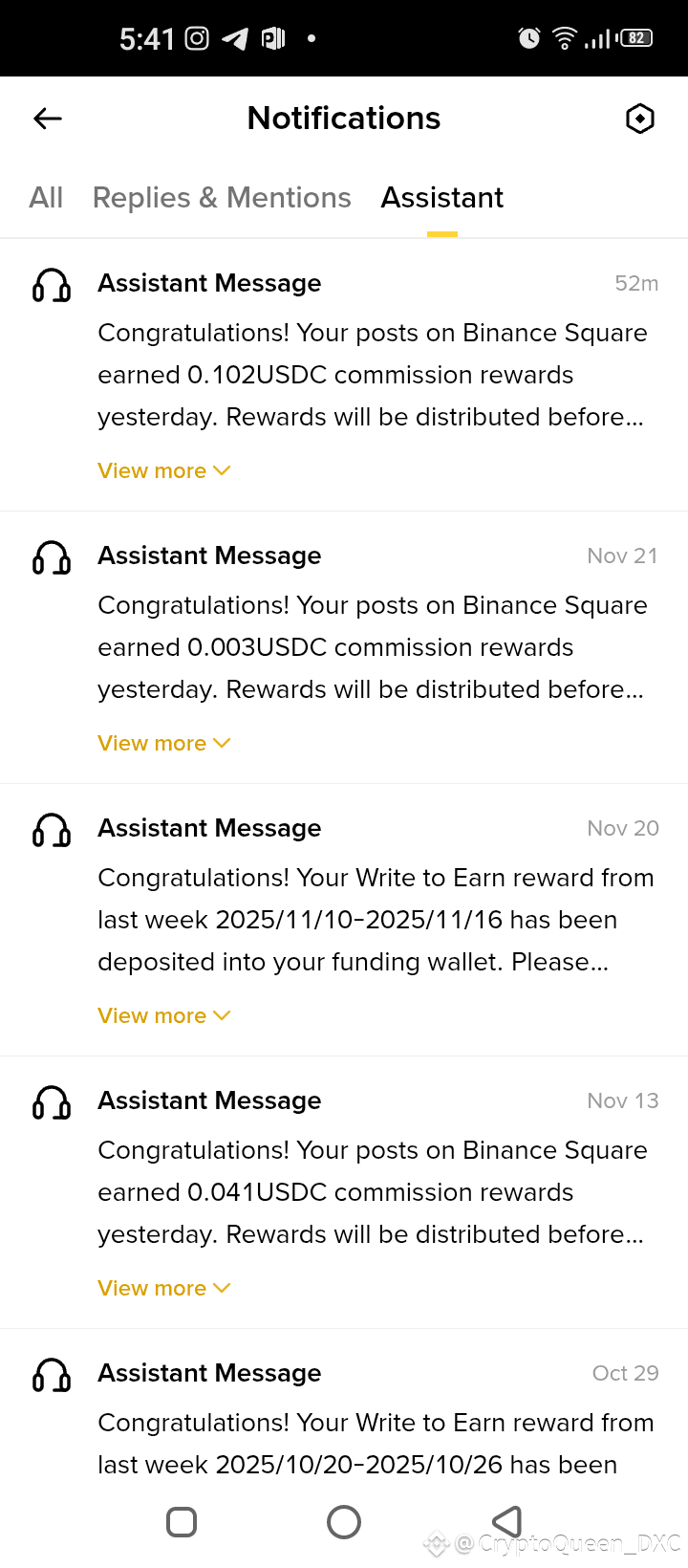This screenshot has height=1568, width=688.
Task: Open Replies & Mentions tab
Action: click(222, 198)
